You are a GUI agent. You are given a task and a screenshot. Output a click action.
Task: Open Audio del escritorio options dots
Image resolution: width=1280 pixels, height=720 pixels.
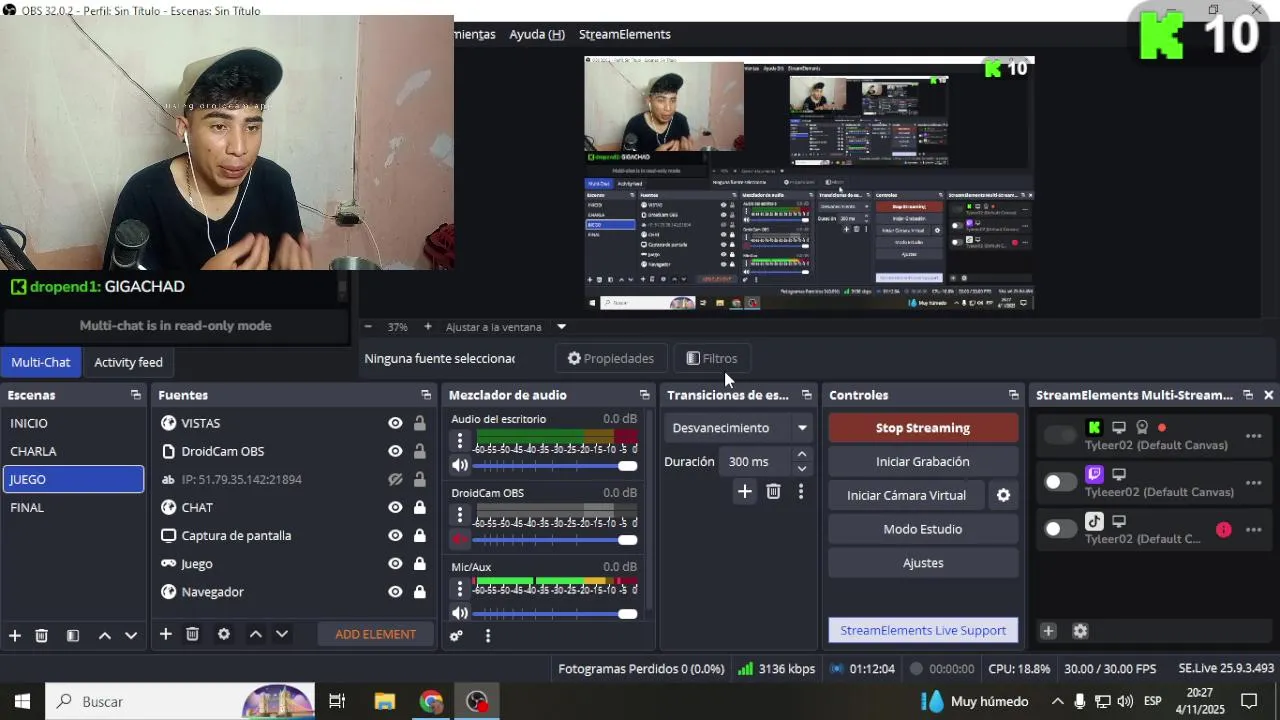pyautogui.click(x=460, y=440)
